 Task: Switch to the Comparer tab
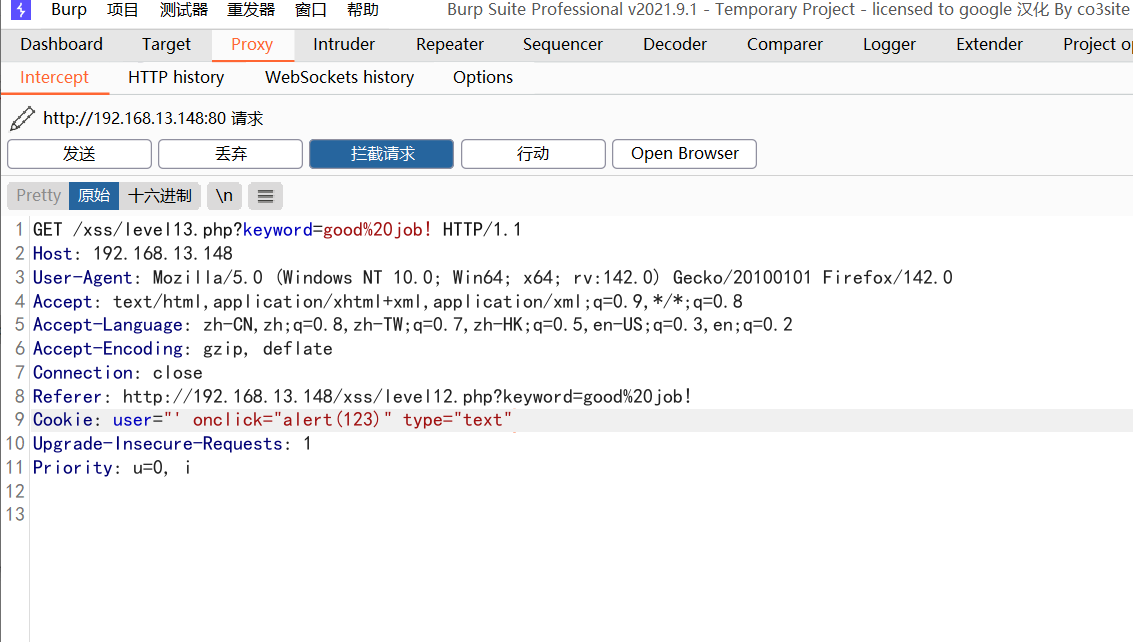pyautogui.click(x=785, y=45)
